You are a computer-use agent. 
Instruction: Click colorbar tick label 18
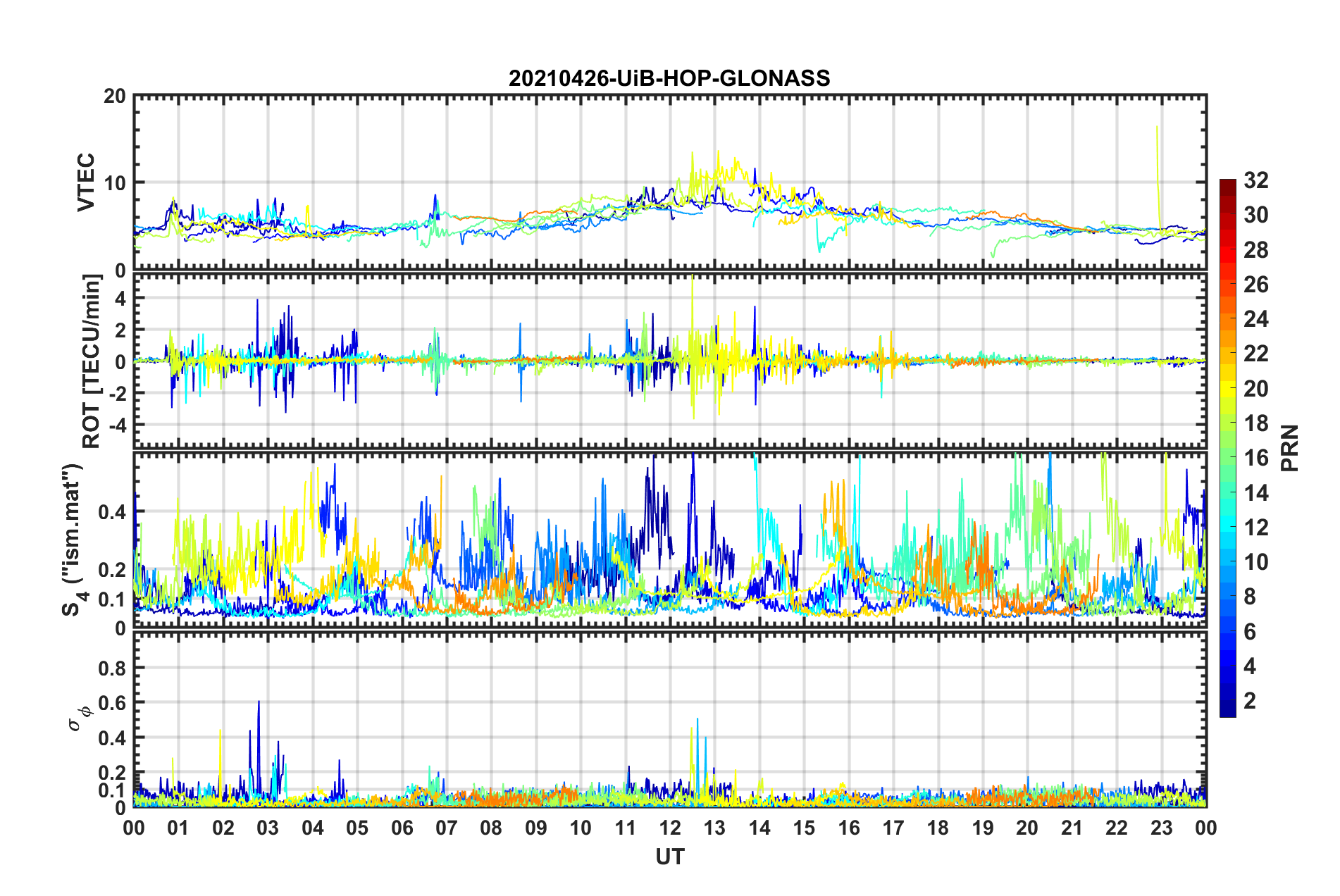click(1255, 423)
